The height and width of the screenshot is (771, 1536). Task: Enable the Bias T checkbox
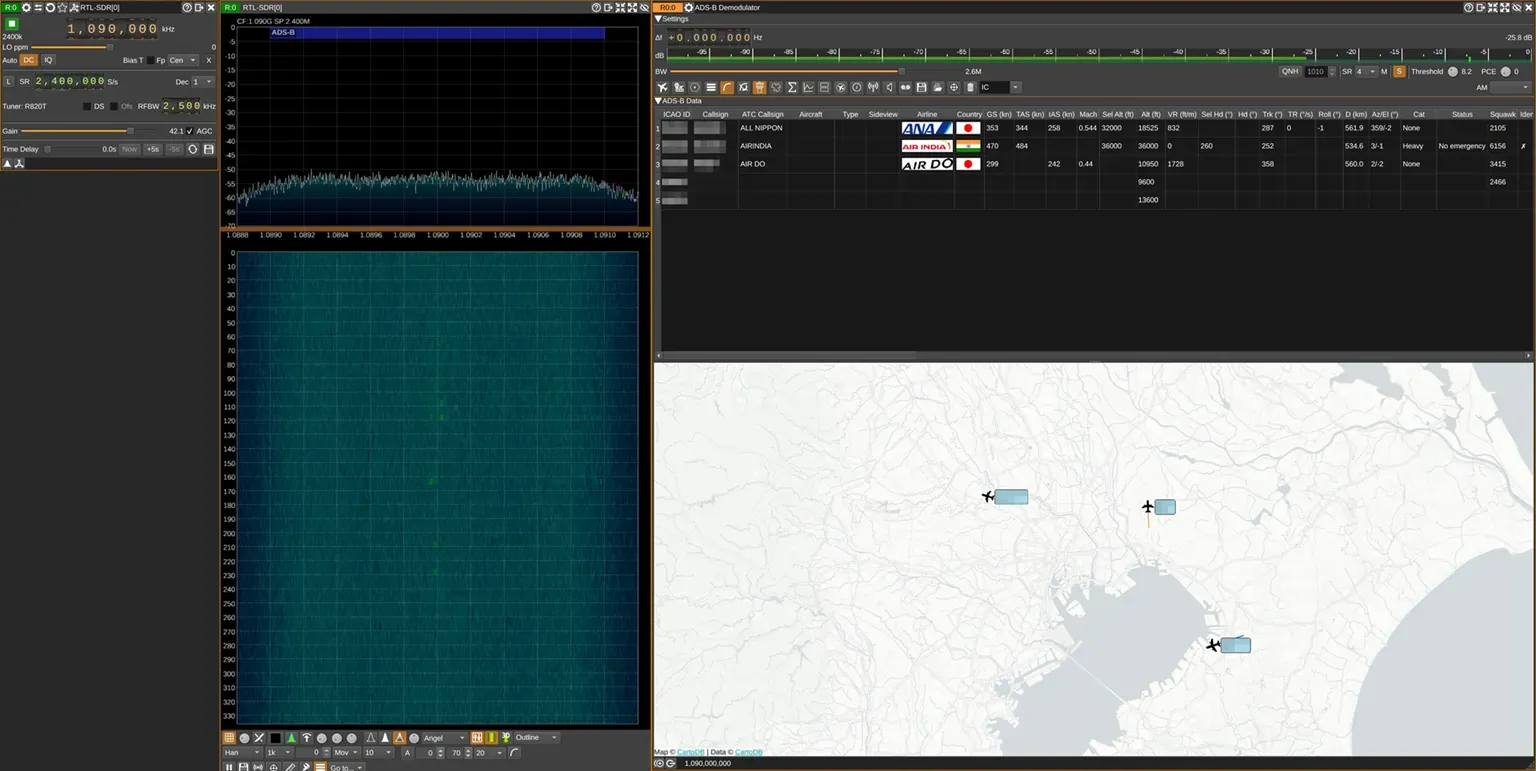150,60
